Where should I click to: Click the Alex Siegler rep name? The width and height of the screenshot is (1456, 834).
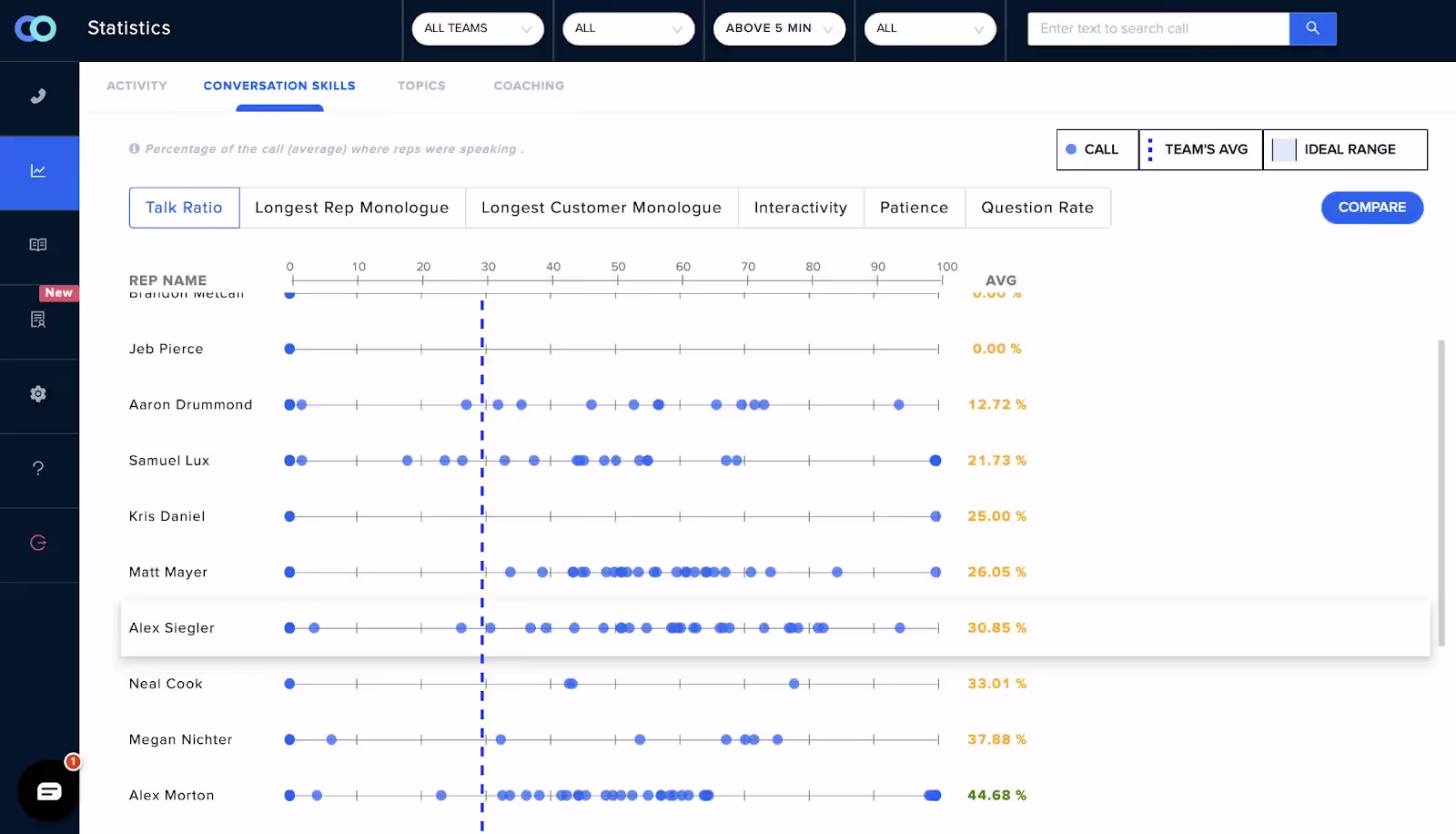coord(172,628)
